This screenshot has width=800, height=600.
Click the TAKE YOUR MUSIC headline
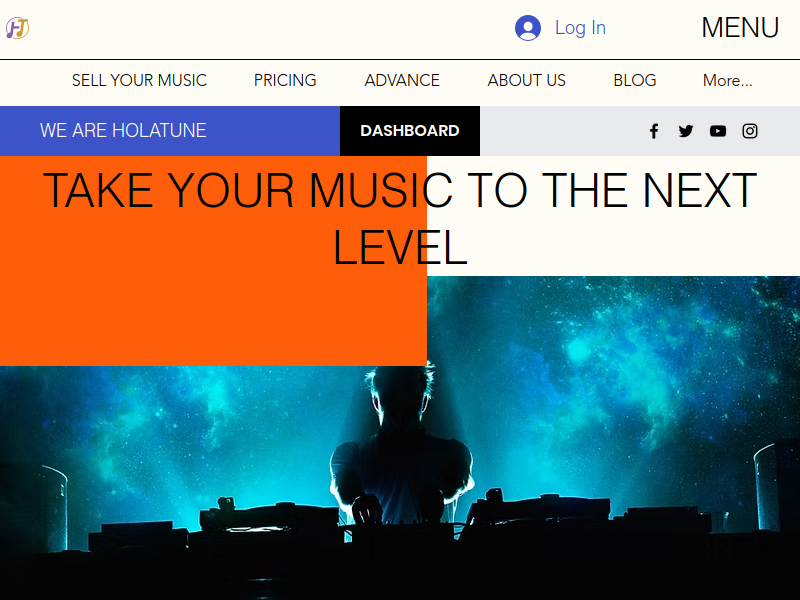coord(400,218)
